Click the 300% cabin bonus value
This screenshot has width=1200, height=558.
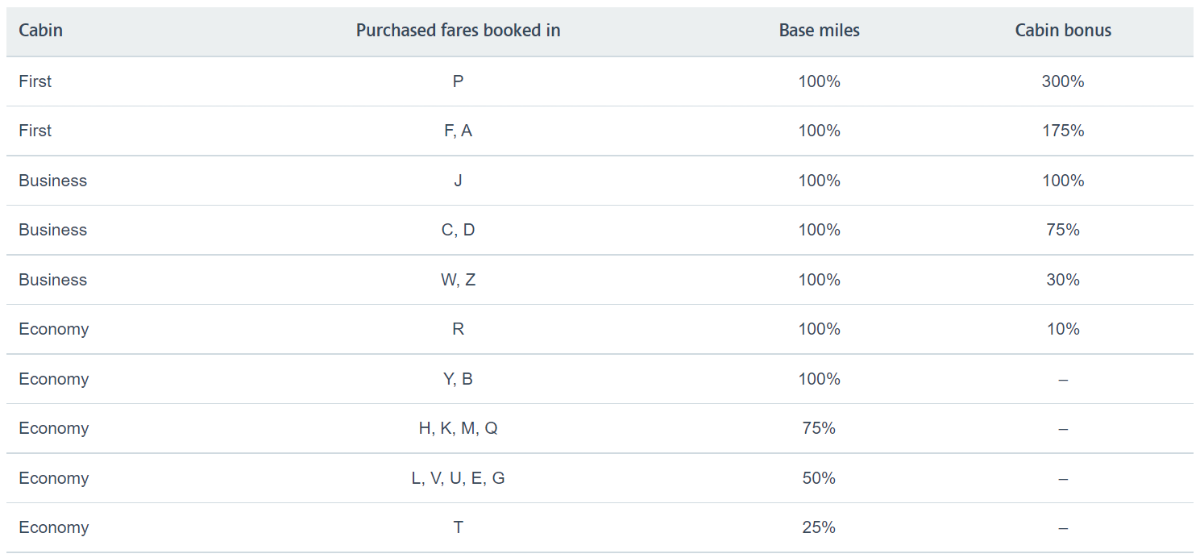pos(1063,81)
